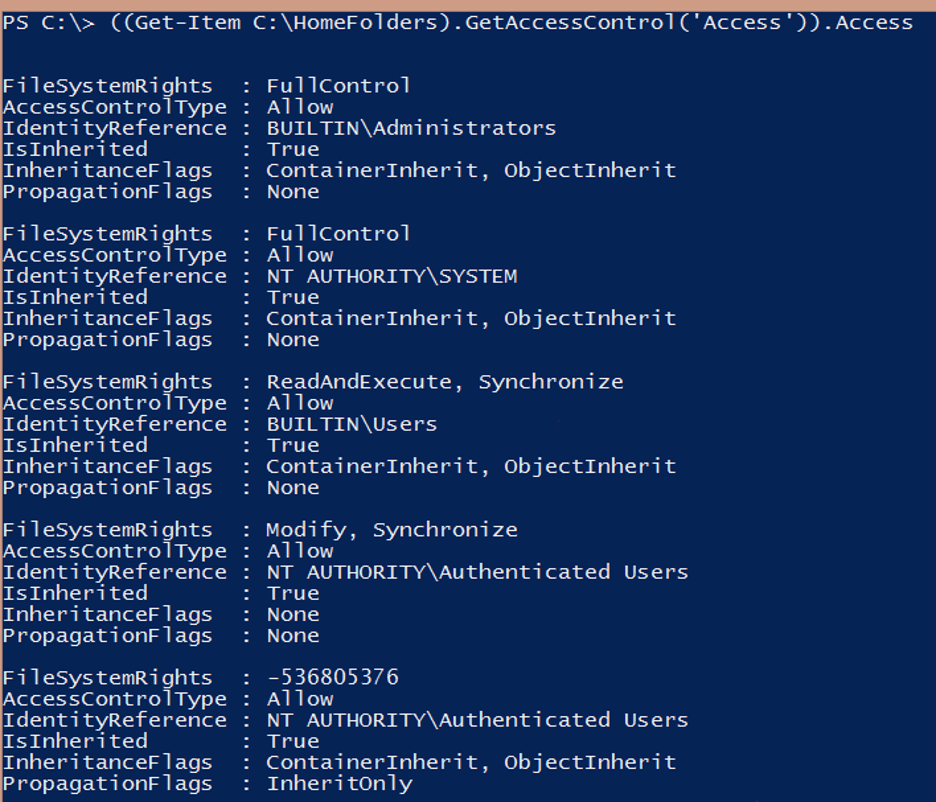Click FullControl in the Administrators entry

click(338, 86)
